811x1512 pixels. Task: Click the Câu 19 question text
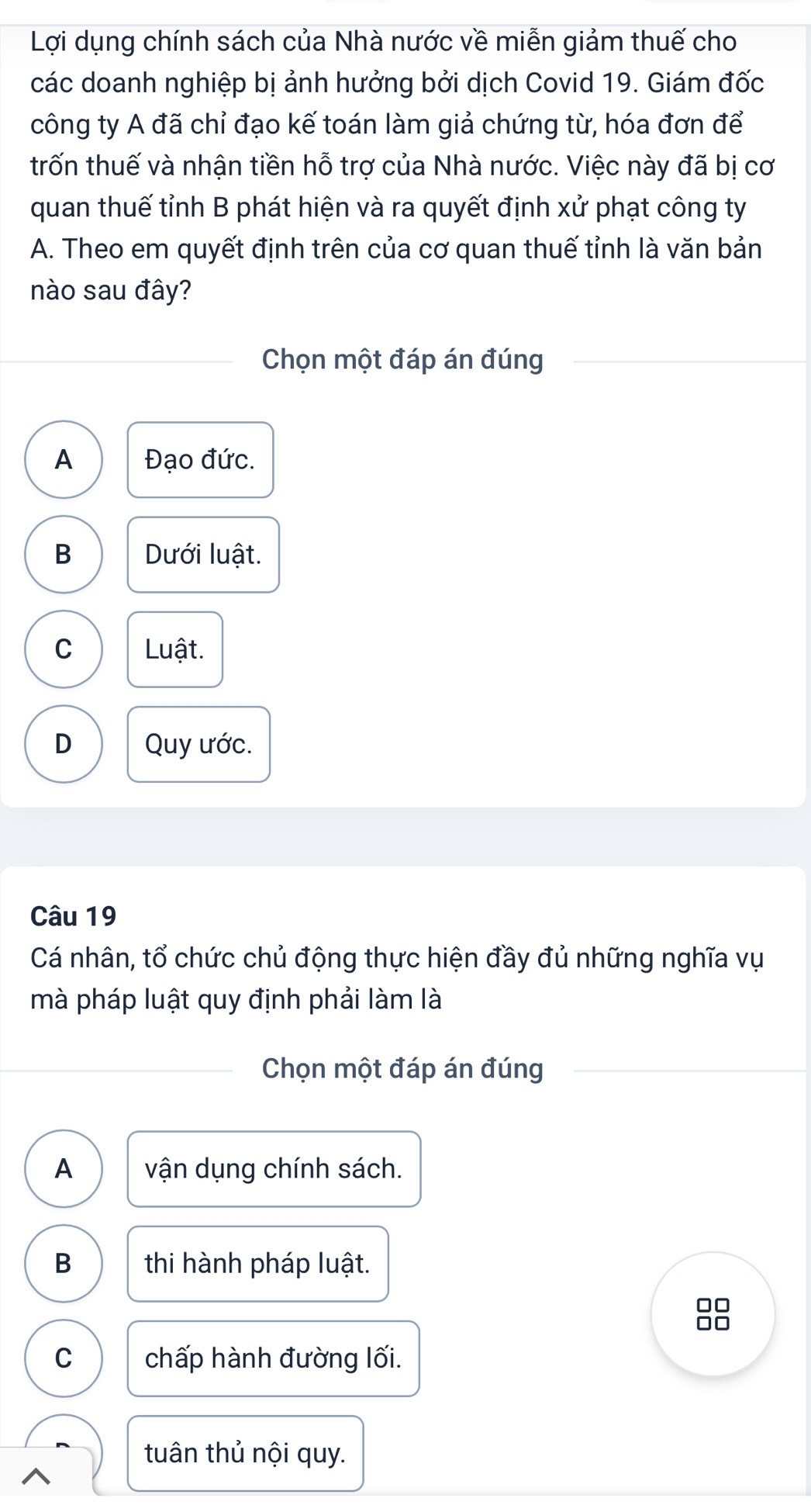(397, 979)
